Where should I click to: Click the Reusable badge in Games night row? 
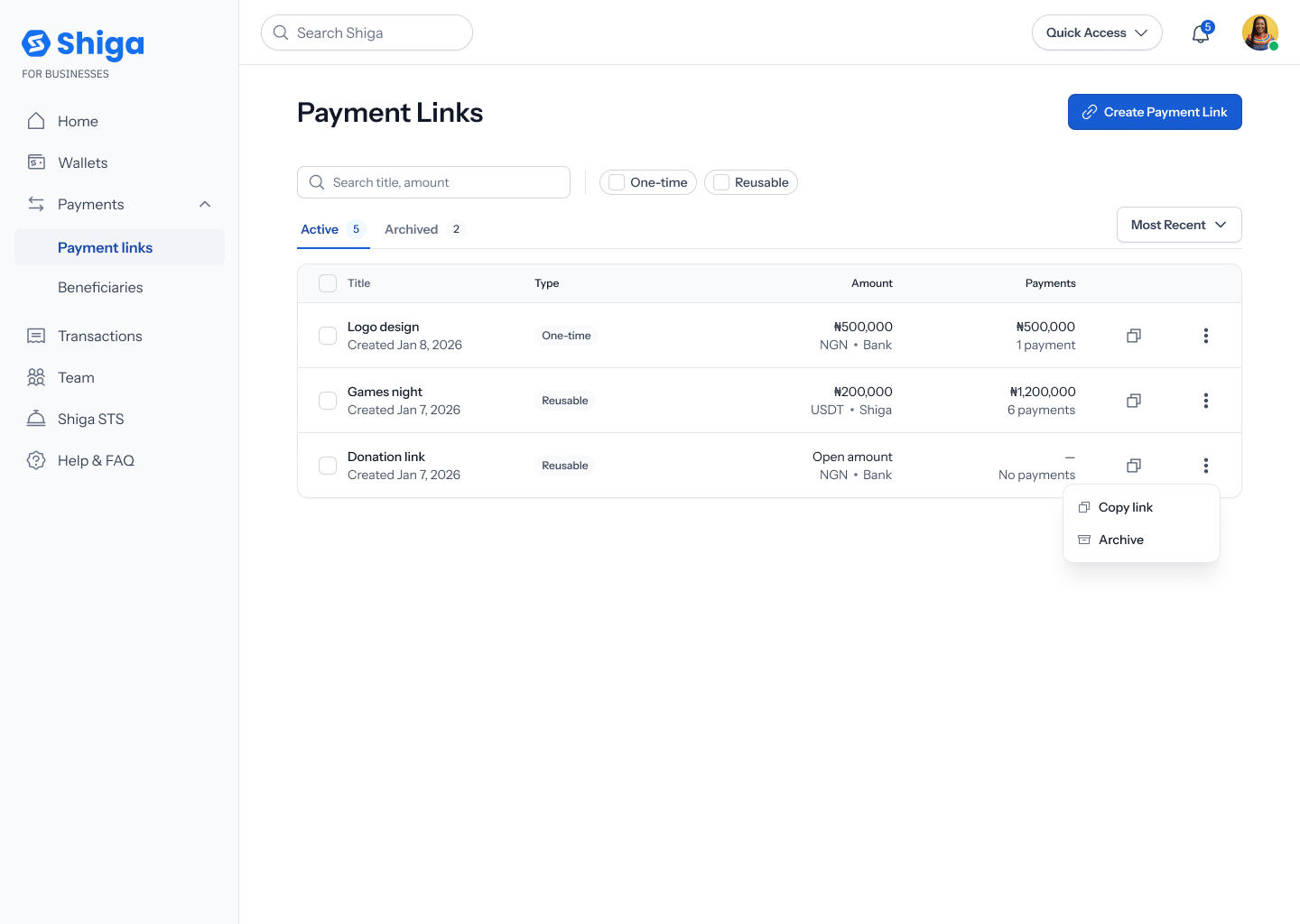[564, 401]
